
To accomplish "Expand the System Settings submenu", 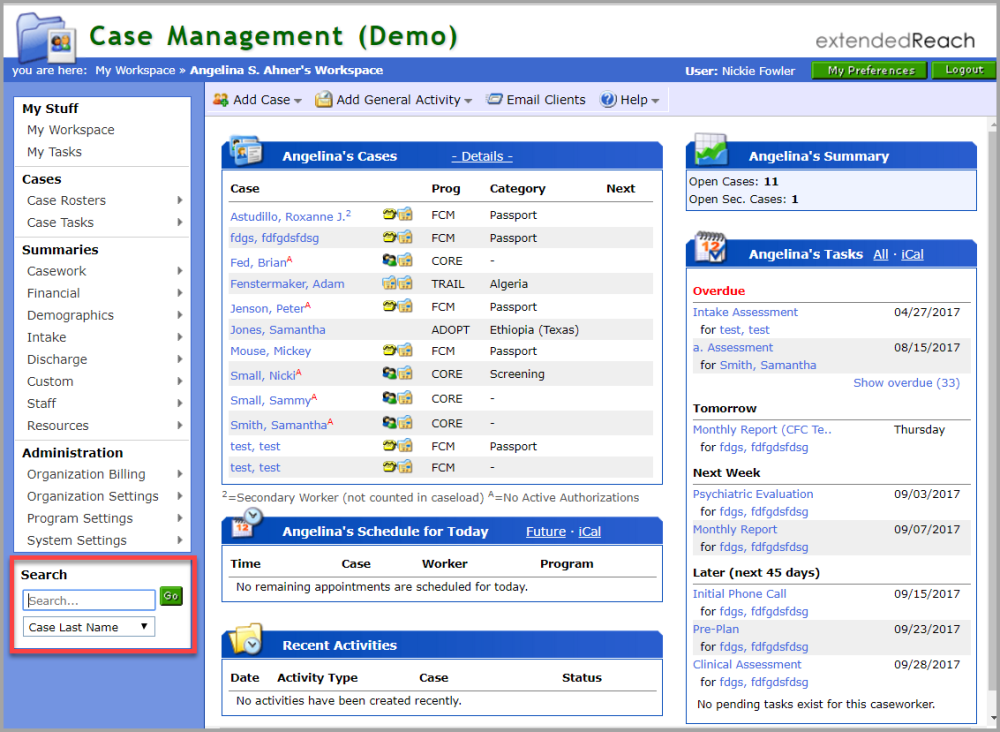I will 180,540.
